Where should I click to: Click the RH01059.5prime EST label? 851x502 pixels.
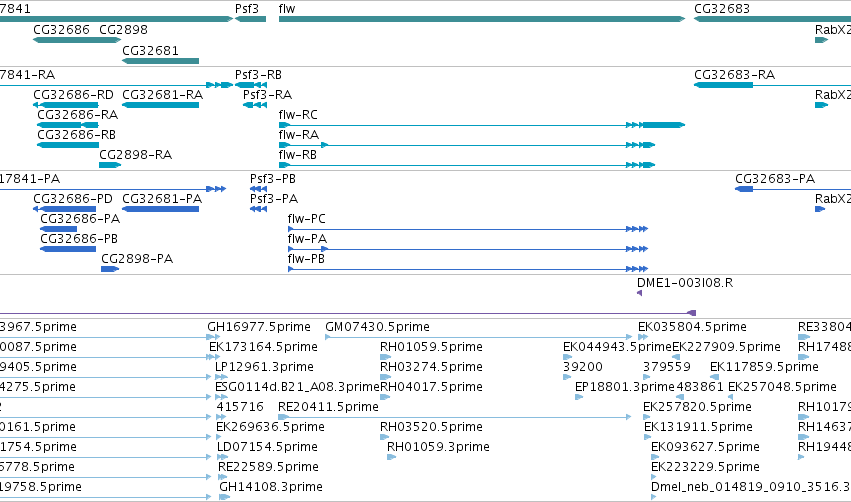[431, 347]
